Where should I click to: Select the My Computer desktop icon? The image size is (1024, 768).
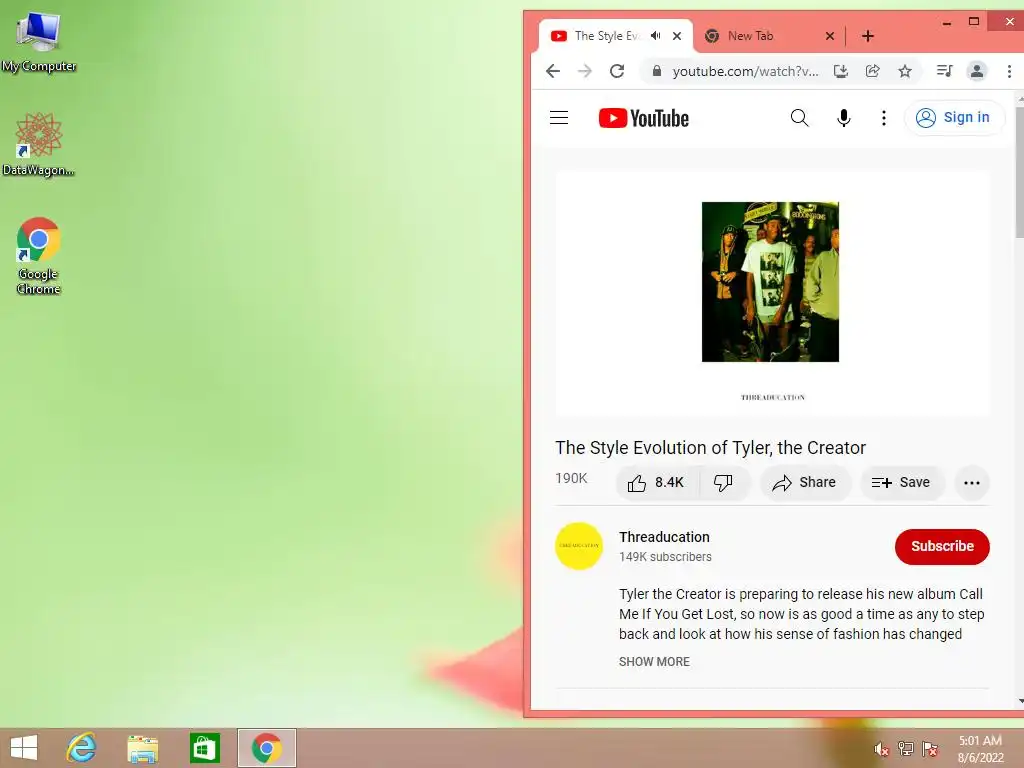tap(39, 41)
